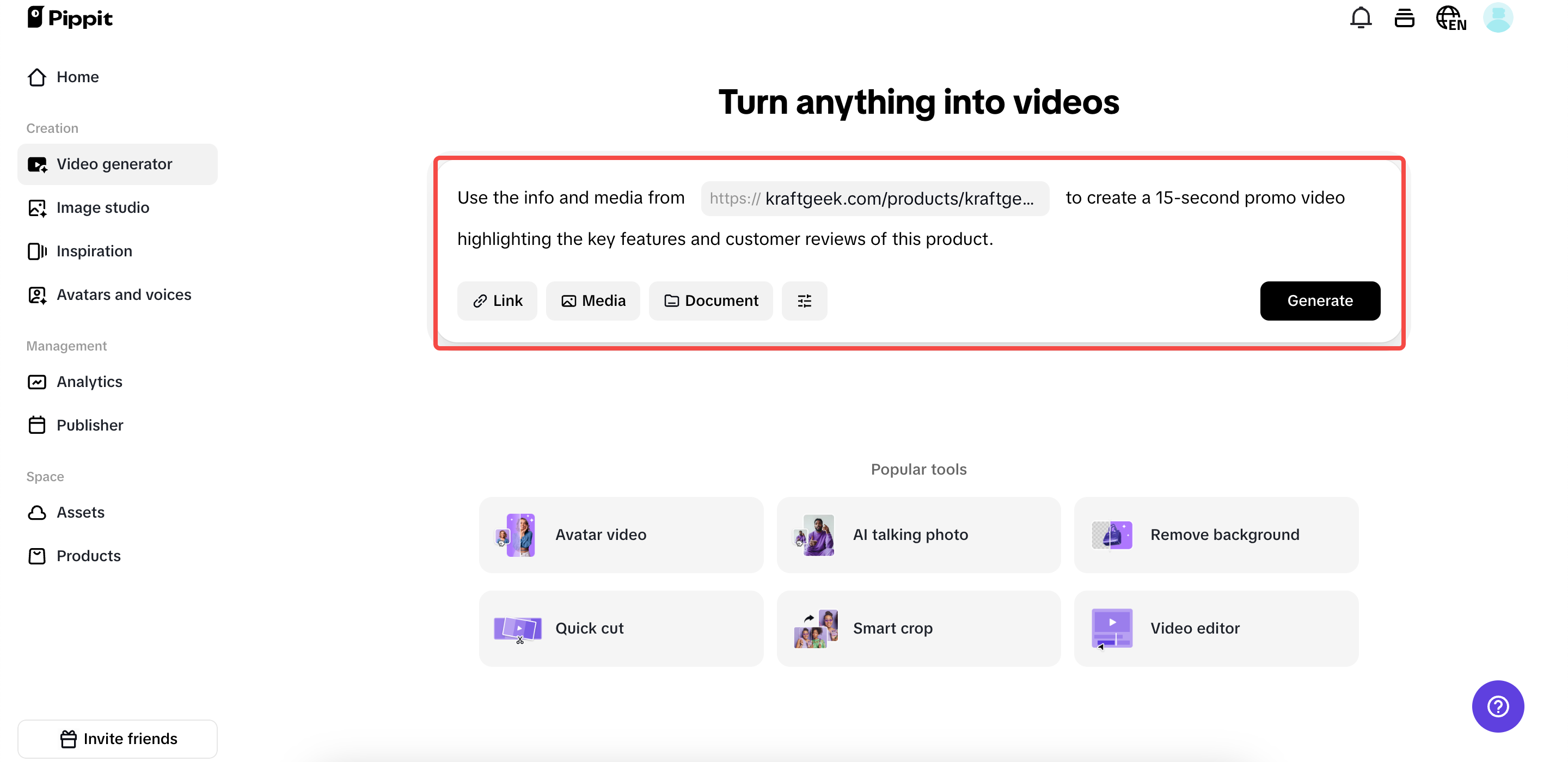Attach a Document to the prompt
The width and height of the screenshot is (1568, 762).
coord(710,300)
